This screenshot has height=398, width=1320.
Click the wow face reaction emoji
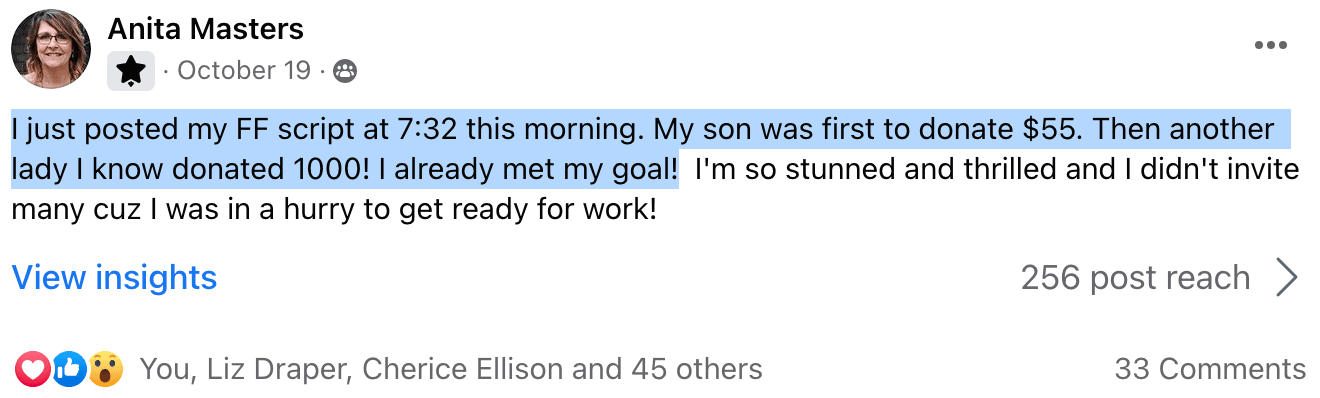coord(104,370)
